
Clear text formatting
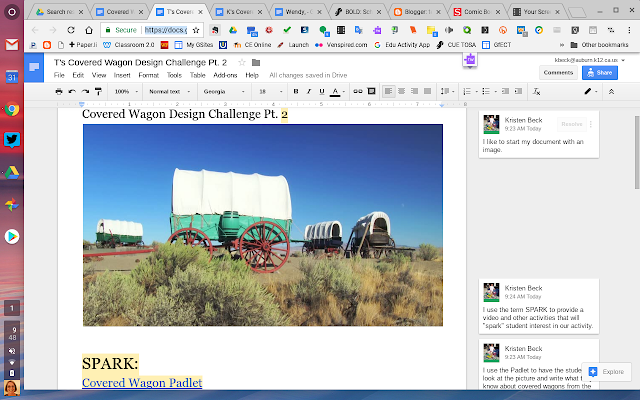536,91
